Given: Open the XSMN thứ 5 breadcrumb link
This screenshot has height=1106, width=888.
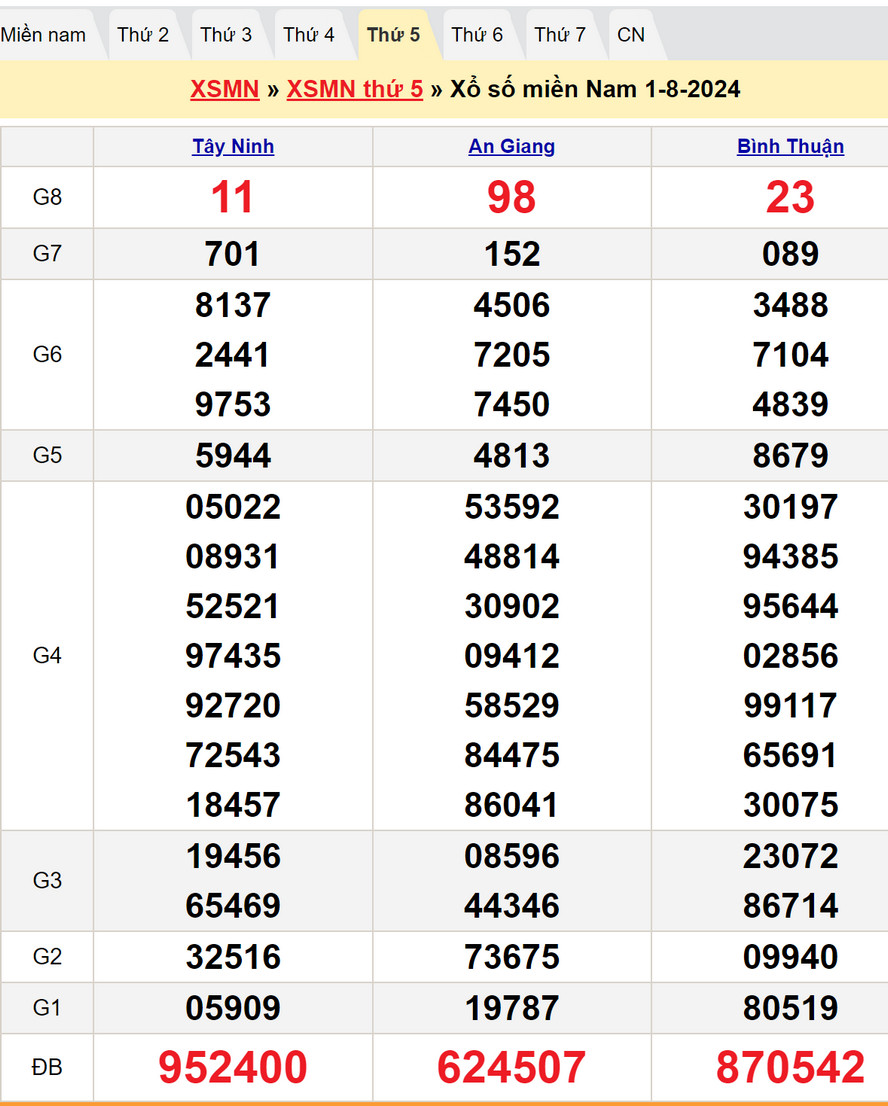Looking at the screenshot, I should pos(355,89).
